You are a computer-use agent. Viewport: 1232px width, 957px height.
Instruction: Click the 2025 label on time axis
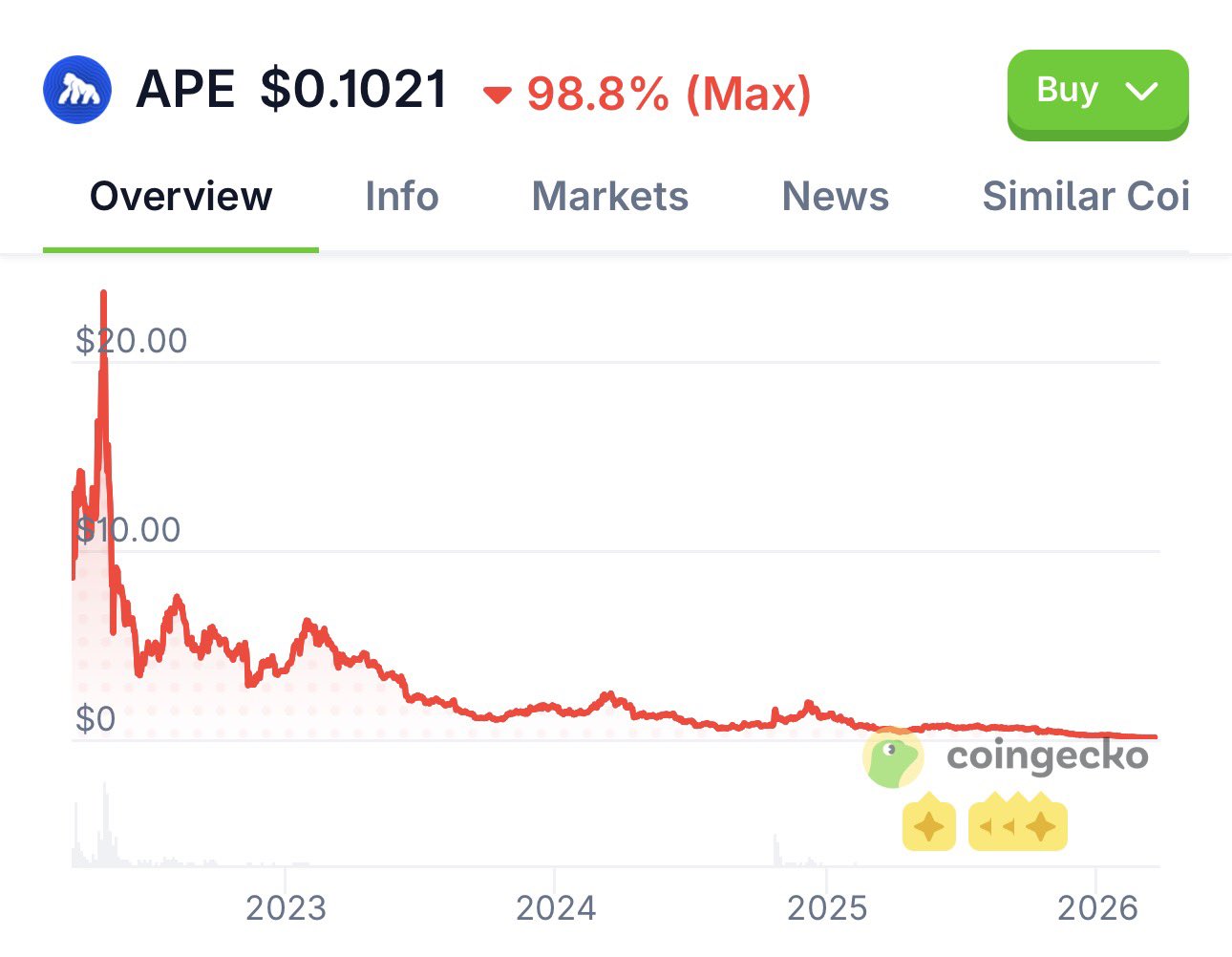coord(827,907)
